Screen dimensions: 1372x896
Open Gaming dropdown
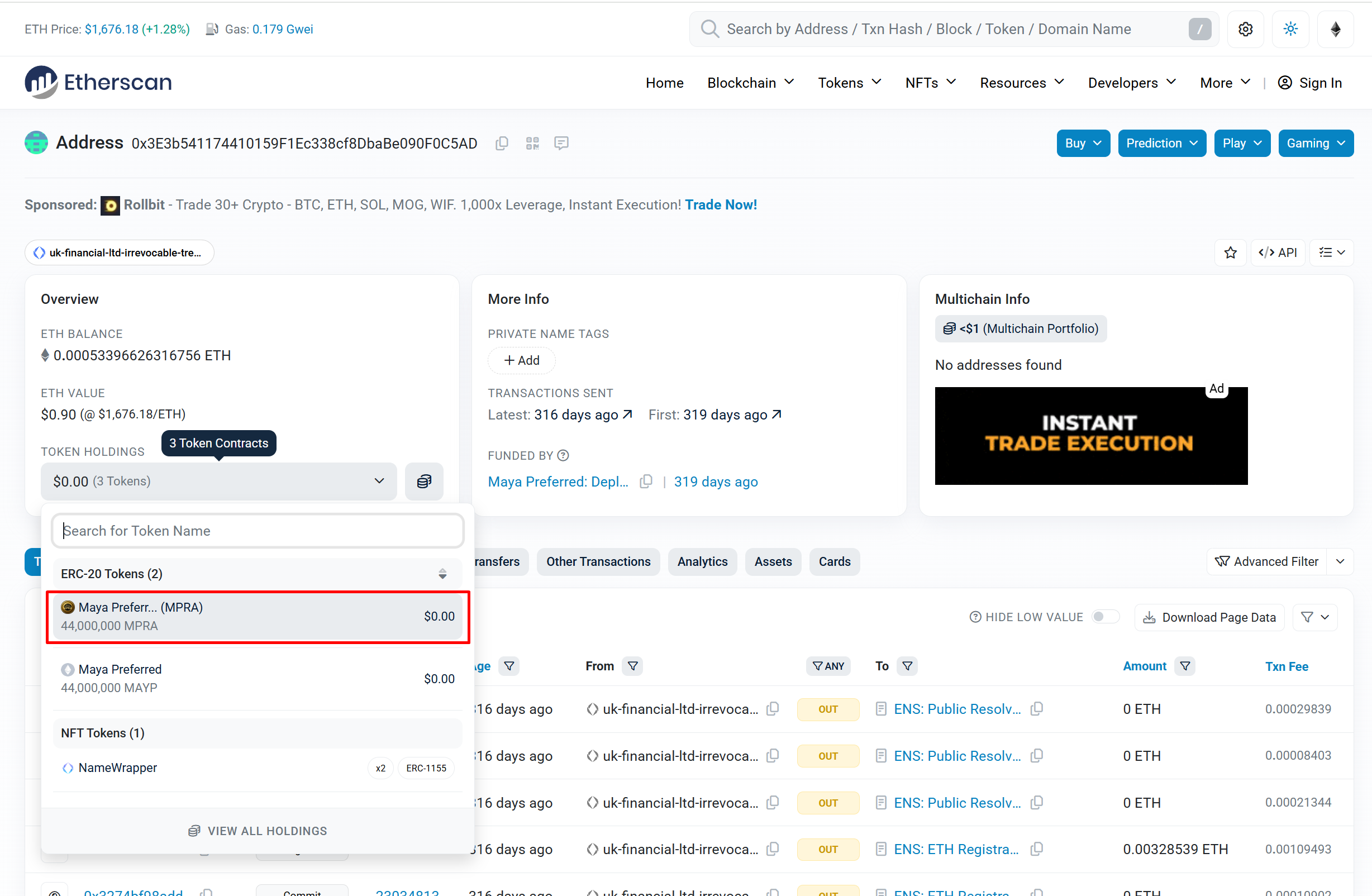pos(1316,143)
